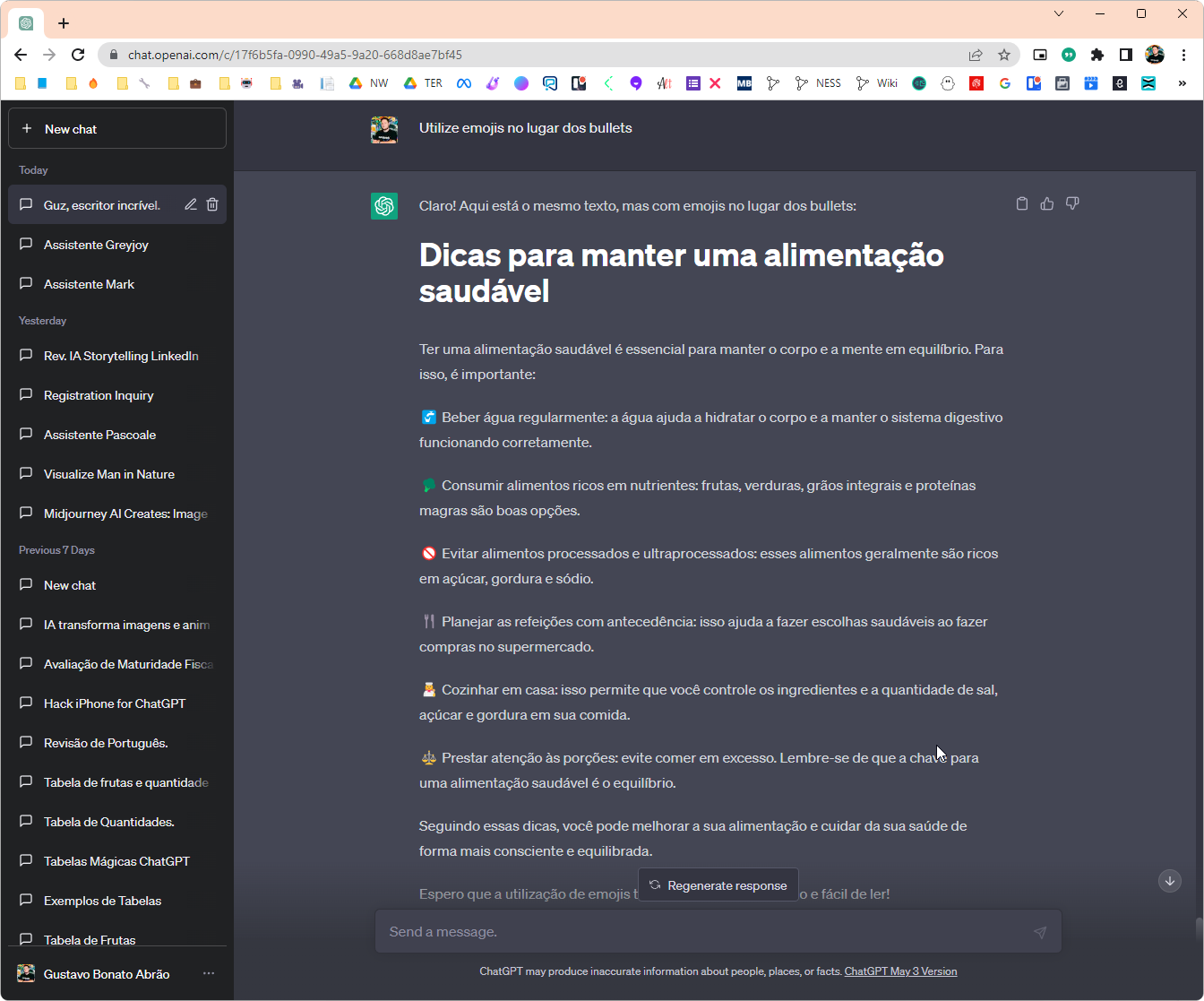Send the message with the paper plane icon
Viewport: 1204px width, 1001px height.
tap(1040, 932)
